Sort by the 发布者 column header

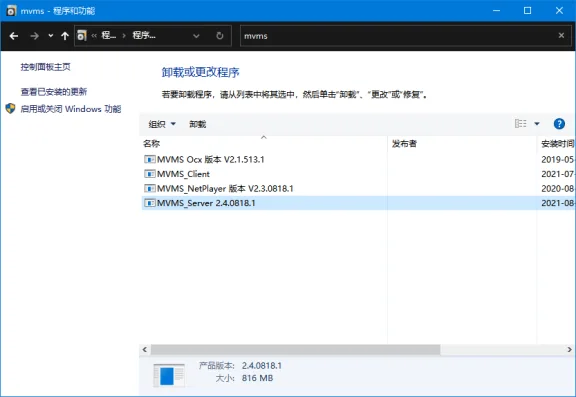click(x=404, y=144)
